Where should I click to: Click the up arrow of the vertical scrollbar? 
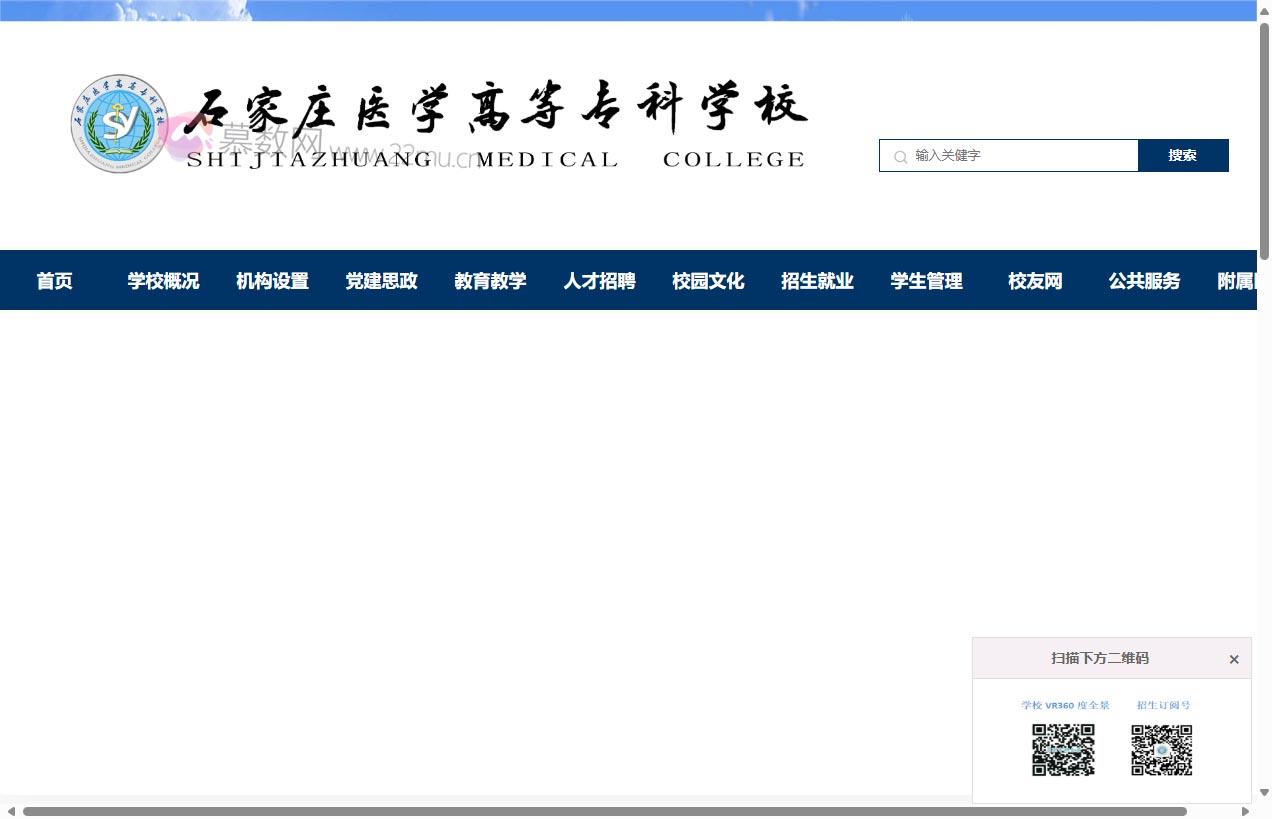click(x=1264, y=11)
